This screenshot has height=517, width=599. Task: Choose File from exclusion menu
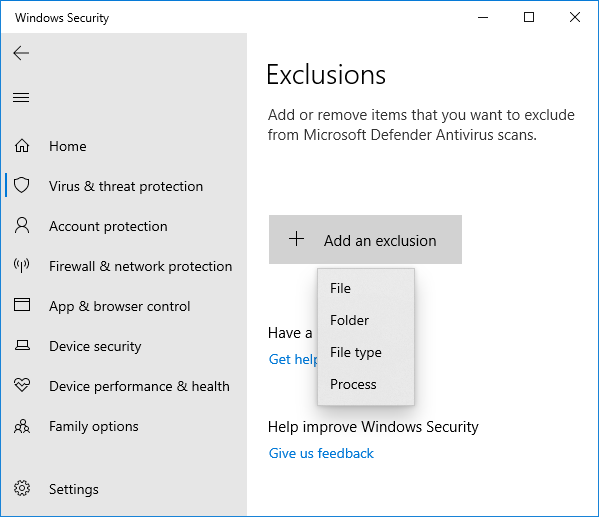[366, 288]
